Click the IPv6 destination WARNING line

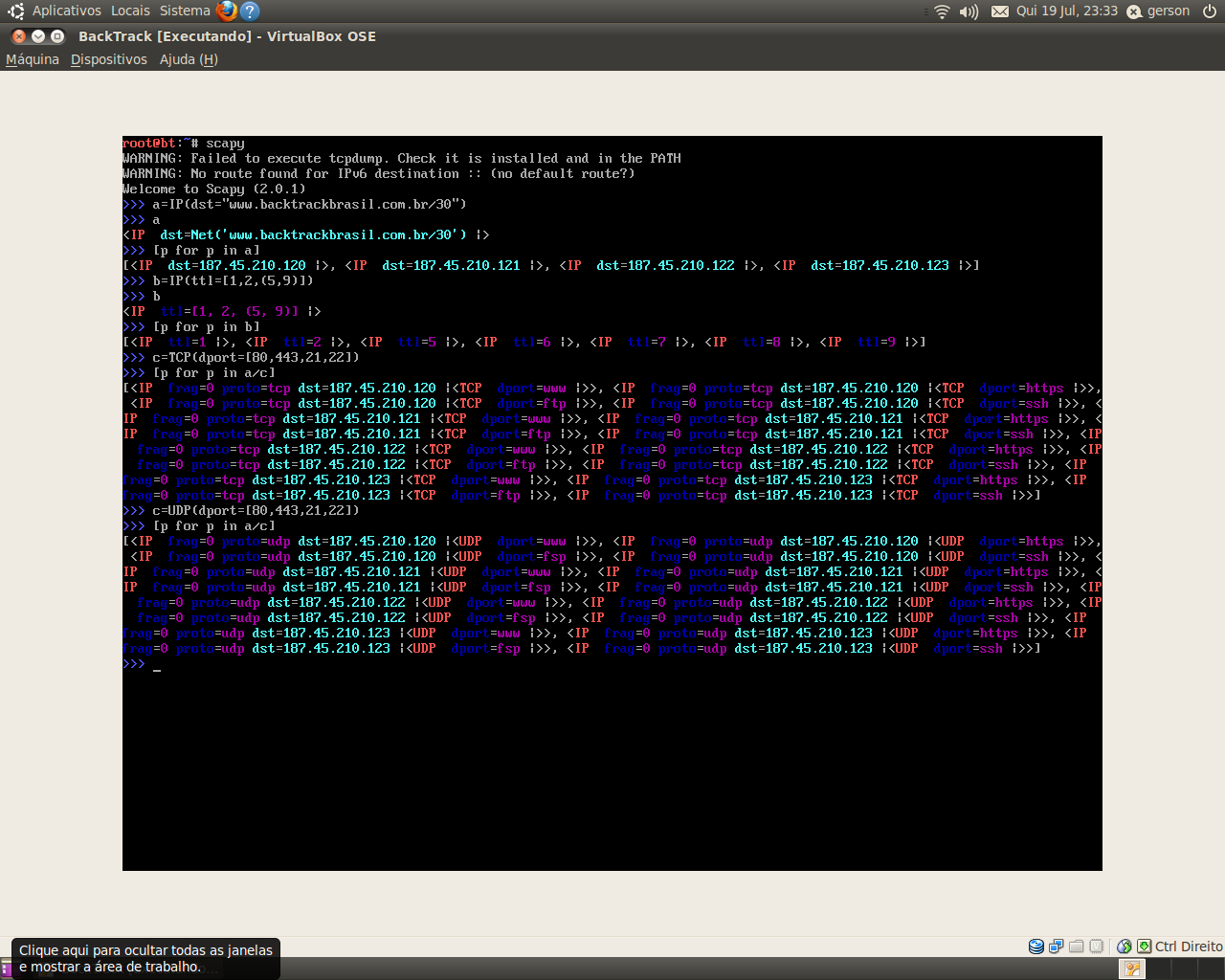point(379,174)
